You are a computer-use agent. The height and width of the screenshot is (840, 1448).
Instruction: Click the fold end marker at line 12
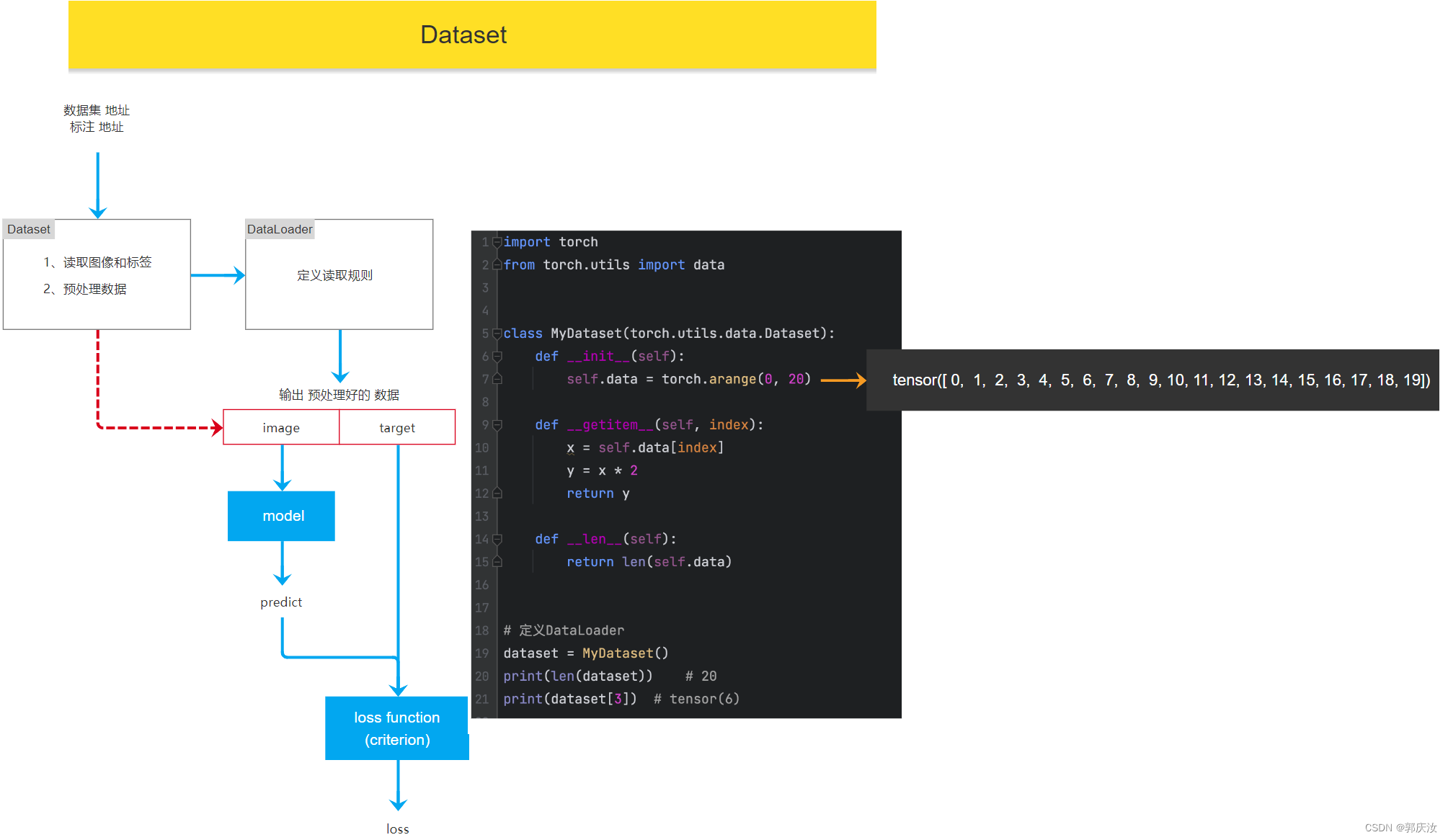pos(497,493)
